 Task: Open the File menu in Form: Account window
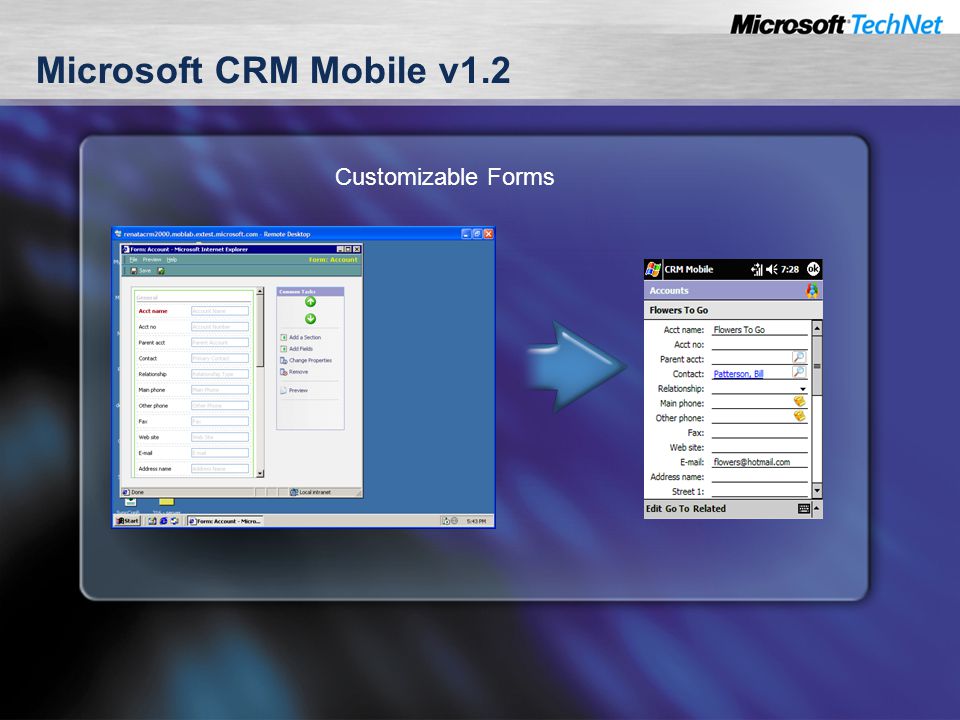(133, 260)
